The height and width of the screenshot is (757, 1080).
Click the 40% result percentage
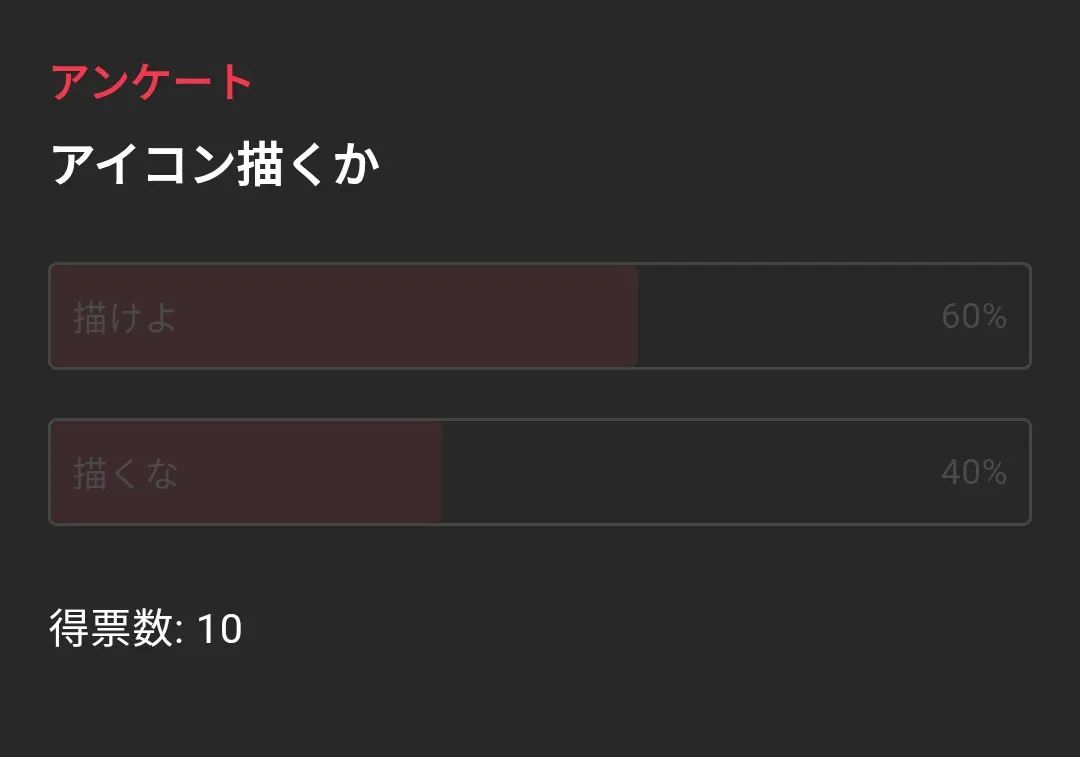(x=973, y=472)
